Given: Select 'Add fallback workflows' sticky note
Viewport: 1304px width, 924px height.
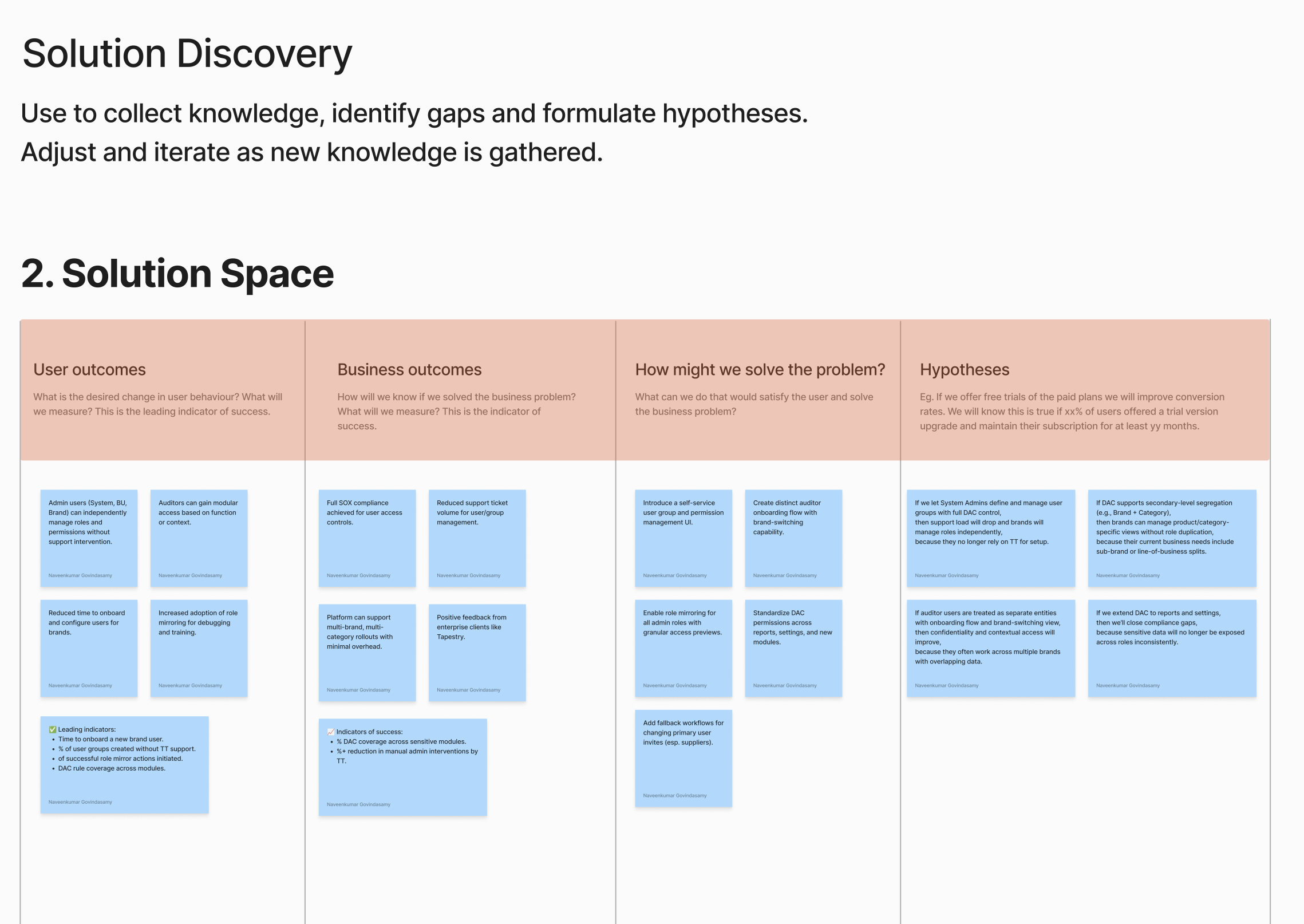Looking at the screenshot, I should coord(683,758).
